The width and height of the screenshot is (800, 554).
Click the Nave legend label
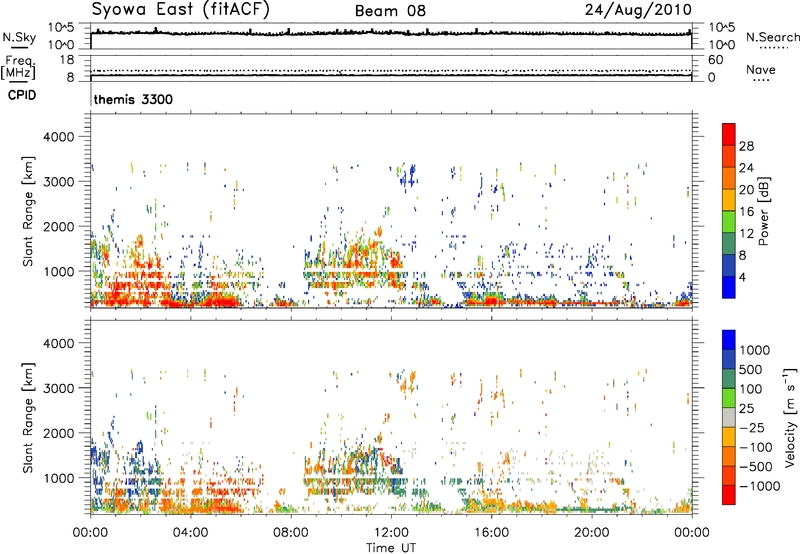pos(761,69)
